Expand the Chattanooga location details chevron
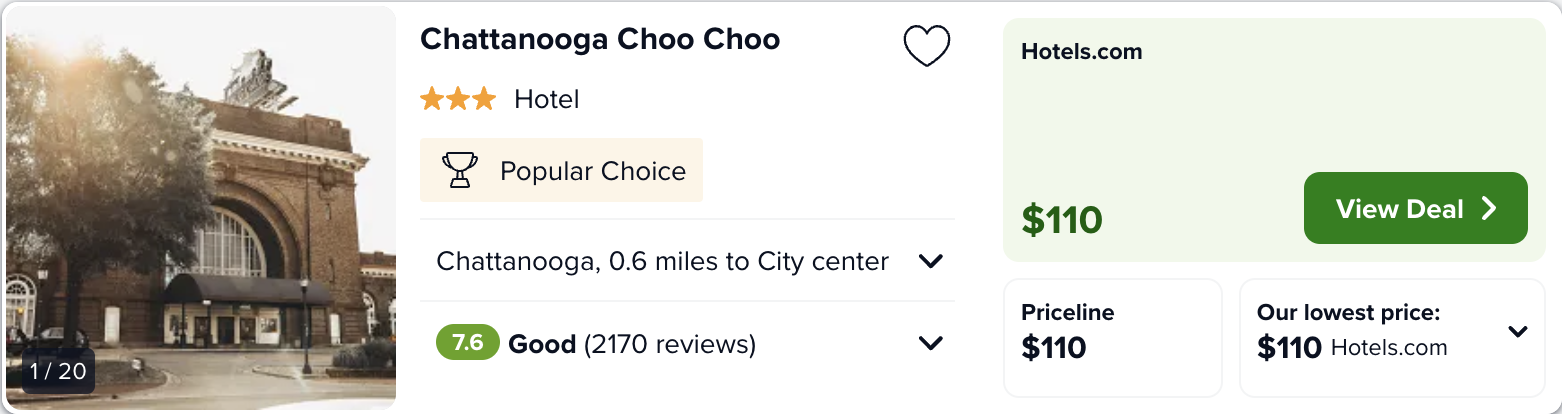The height and width of the screenshot is (414, 1562). click(x=931, y=261)
